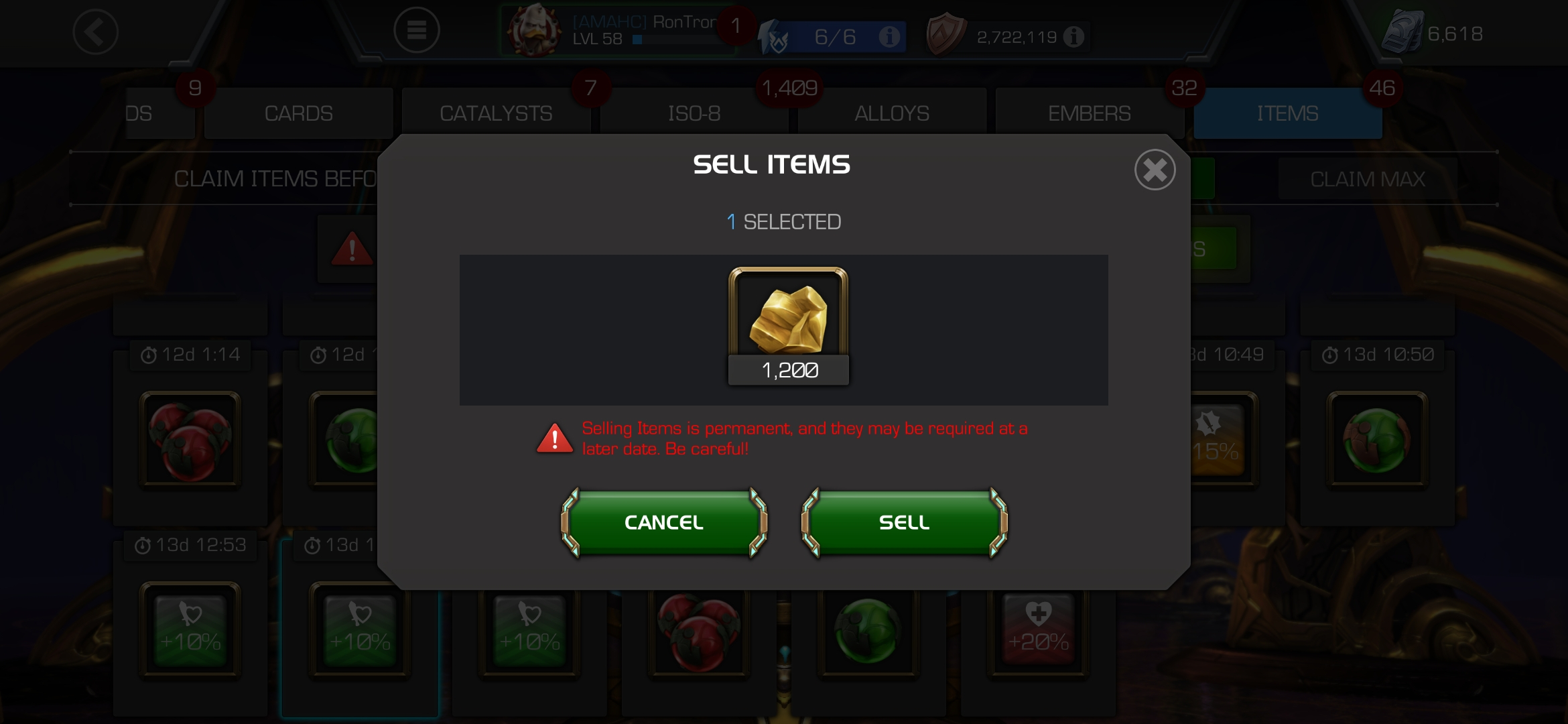Viewport: 1568px width, 724px height.
Task: Select the potion item expiring 13d 10:50
Action: 1377,439
